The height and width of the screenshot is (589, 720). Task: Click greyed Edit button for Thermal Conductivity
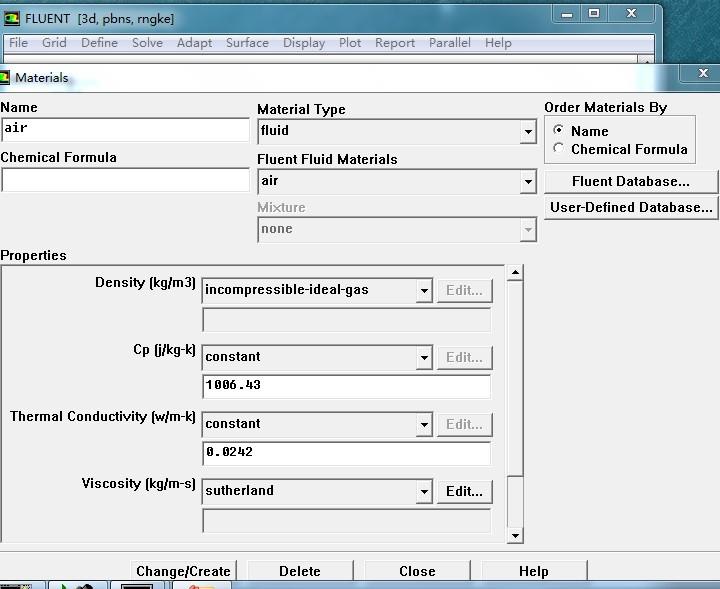click(x=464, y=425)
